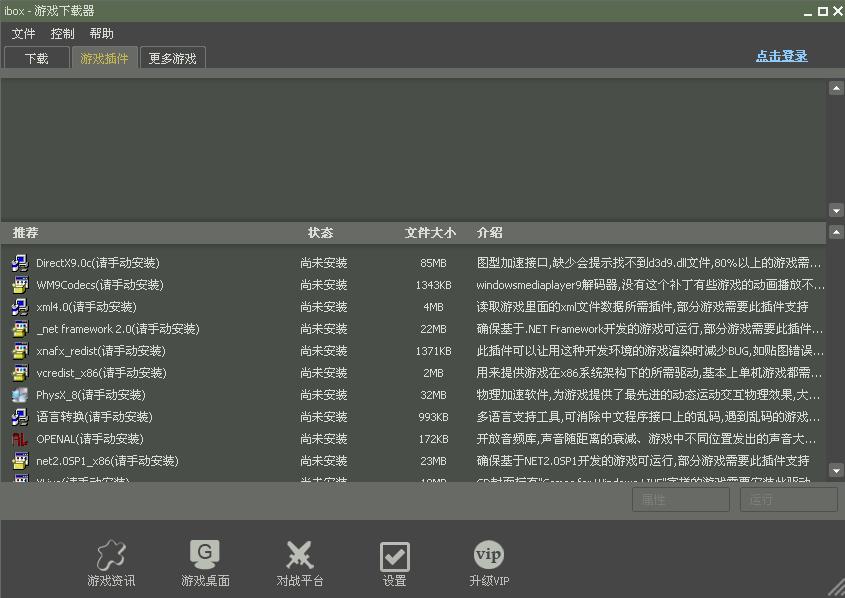Click the vcredist_x86 plugin icon

pos(20,373)
